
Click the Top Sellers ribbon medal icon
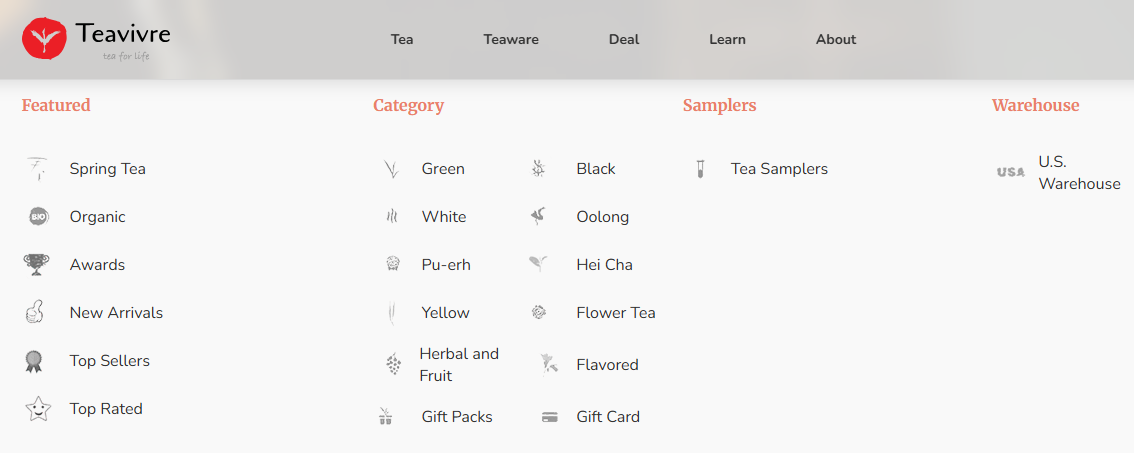[x=35, y=361]
